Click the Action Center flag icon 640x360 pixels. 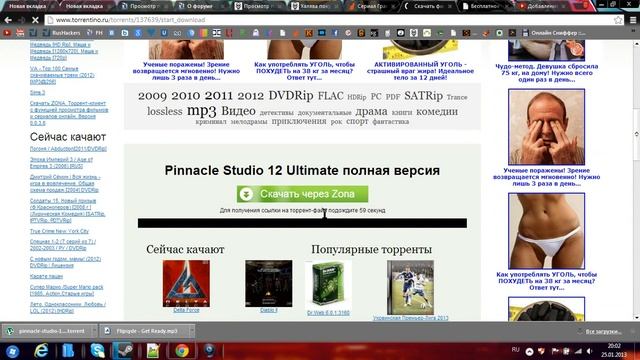point(555,351)
